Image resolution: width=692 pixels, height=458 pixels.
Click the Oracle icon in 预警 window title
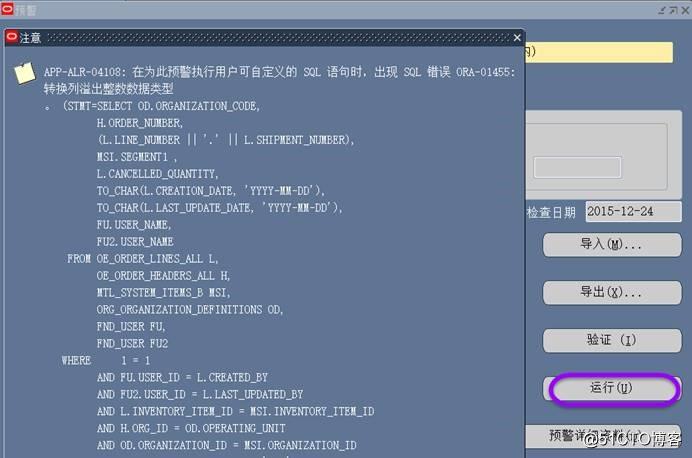pyautogui.click(x=7, y=9)
